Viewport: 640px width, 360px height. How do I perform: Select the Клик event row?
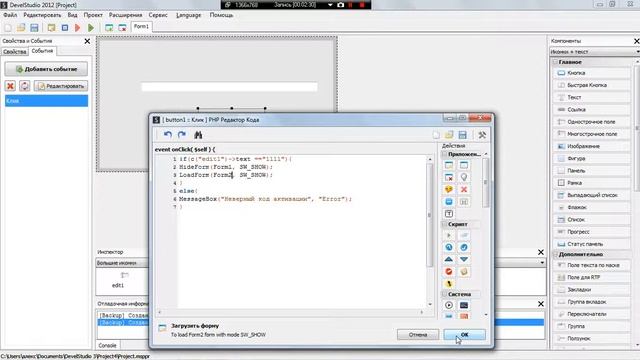click(47, 101)
